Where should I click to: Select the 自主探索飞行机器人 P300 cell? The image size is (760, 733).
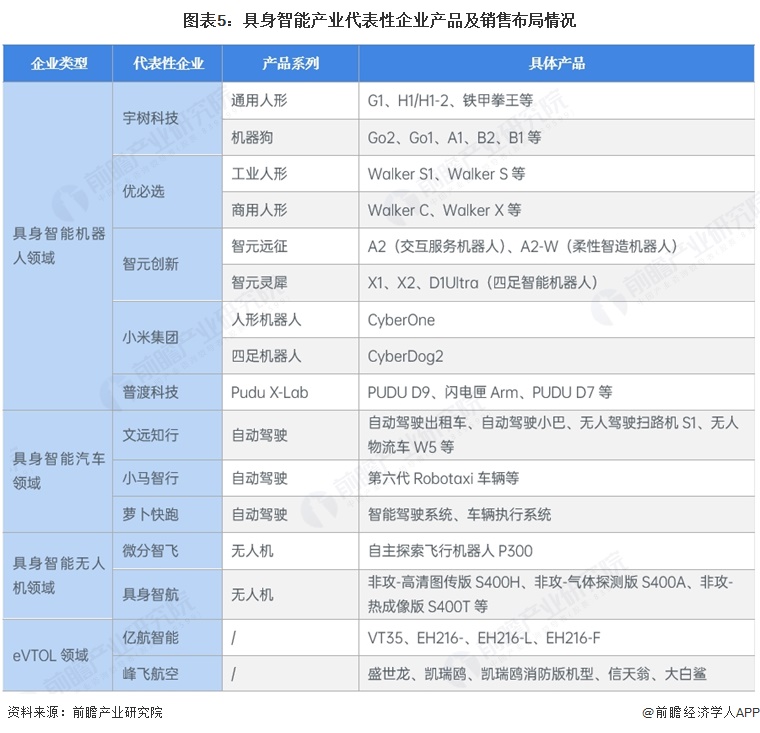pos(556,551)
